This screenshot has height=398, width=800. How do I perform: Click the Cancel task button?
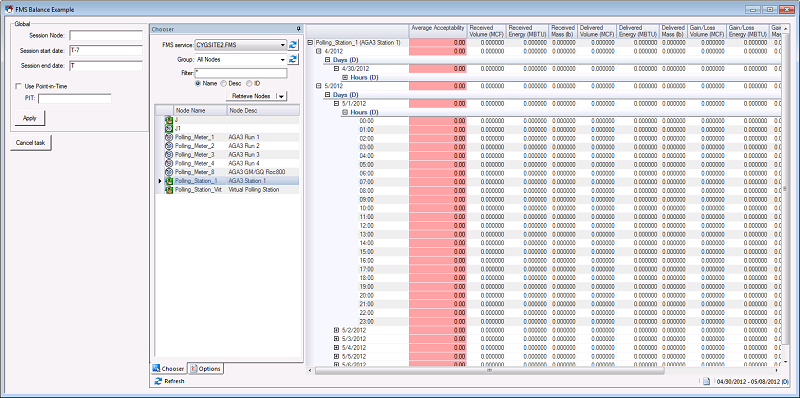31,143
